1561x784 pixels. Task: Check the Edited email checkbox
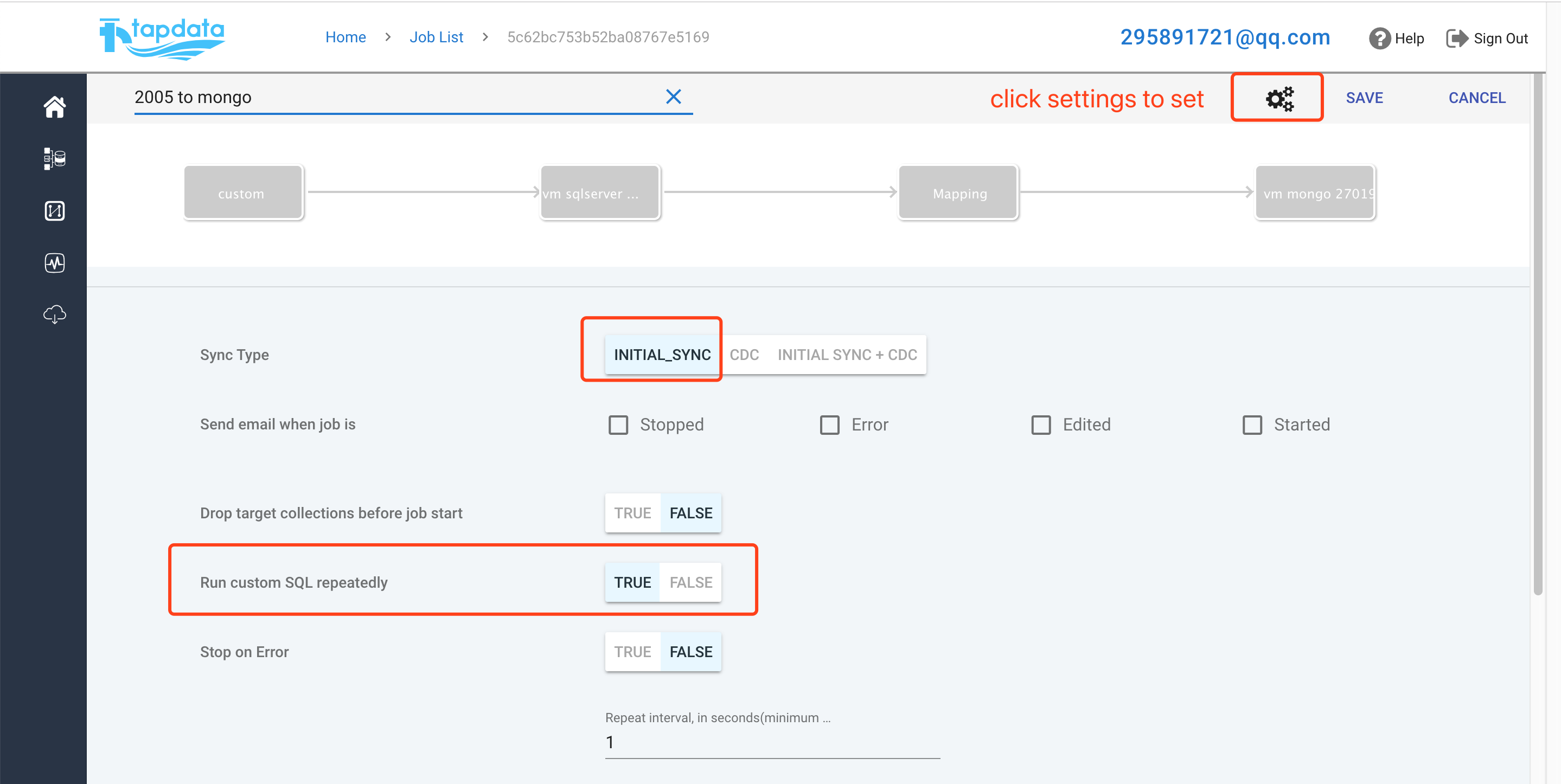tap(1041, 425)
